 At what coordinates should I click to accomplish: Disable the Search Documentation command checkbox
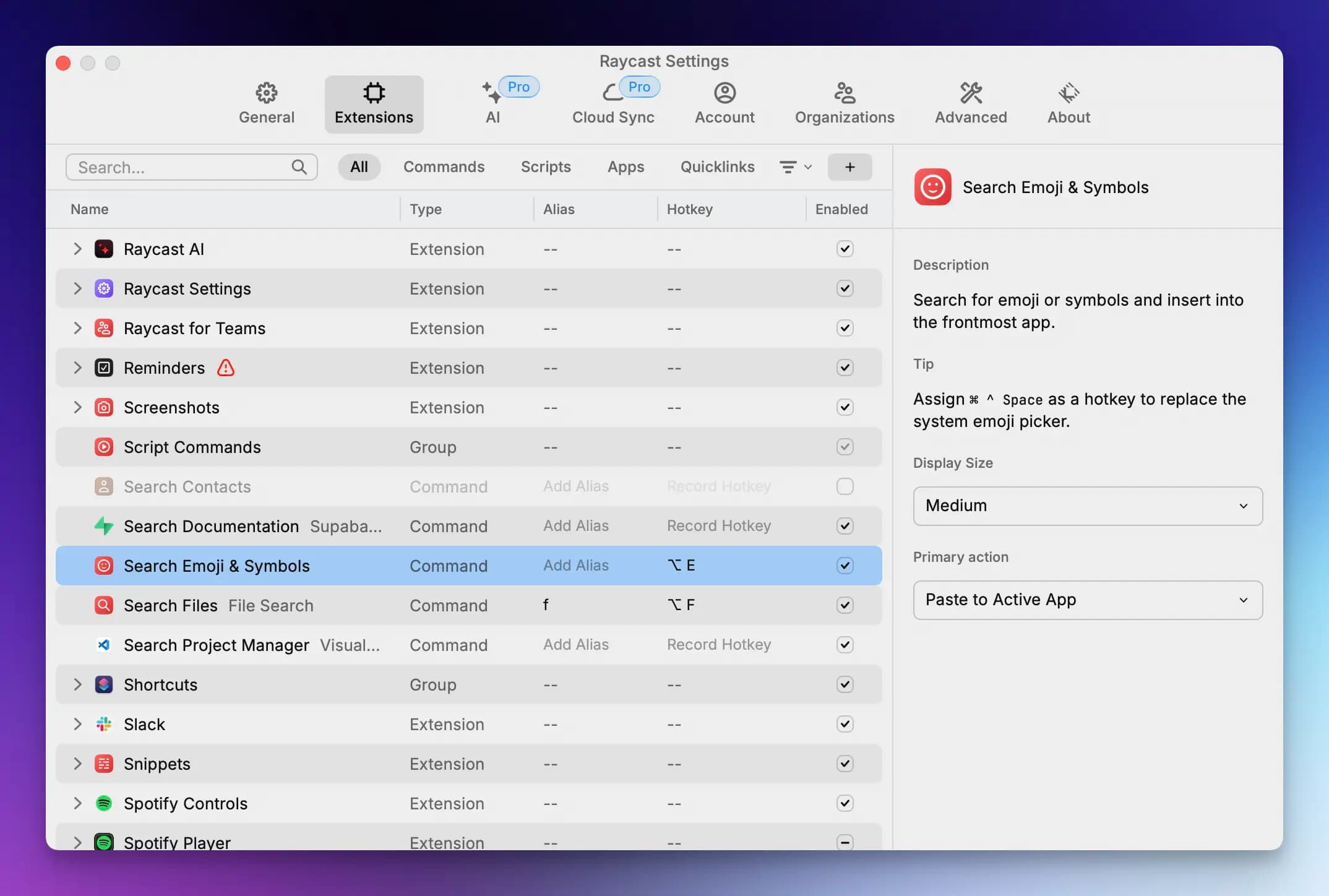pyautogui.click(x=845, y=526)
